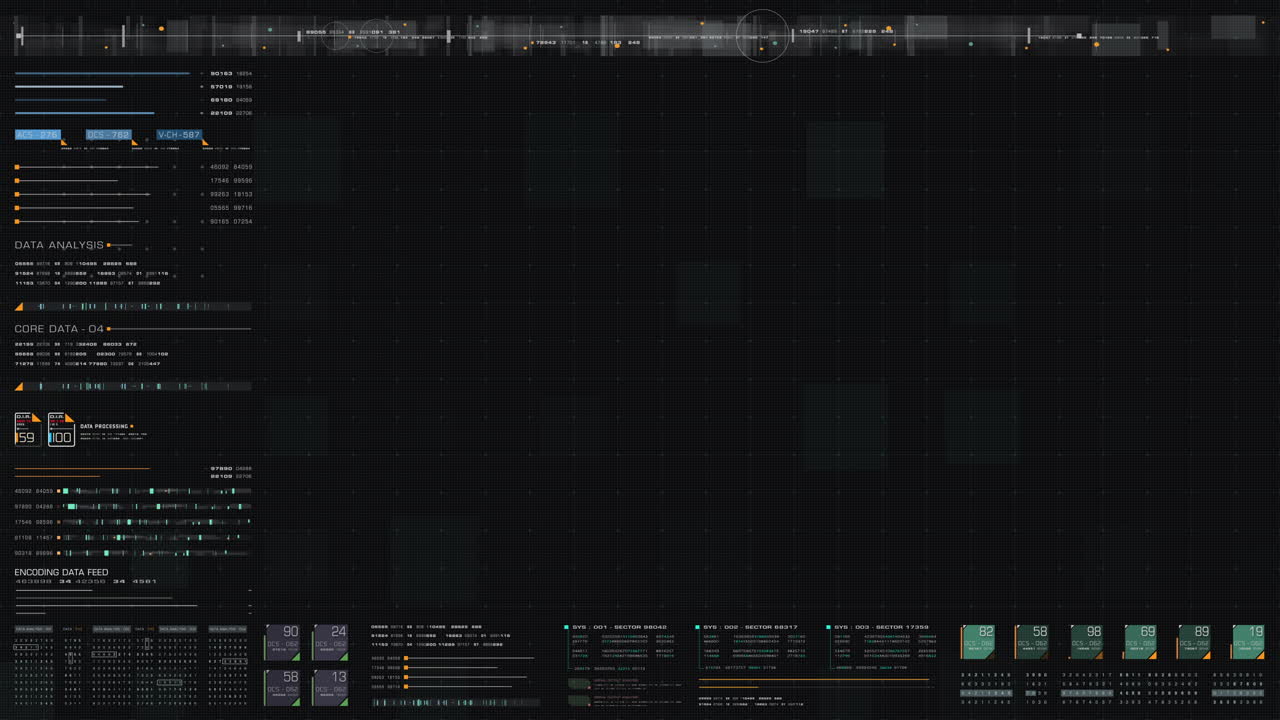
Task: Click the D.I.R. gauge icon showing 100
Action: pos(61,430)
